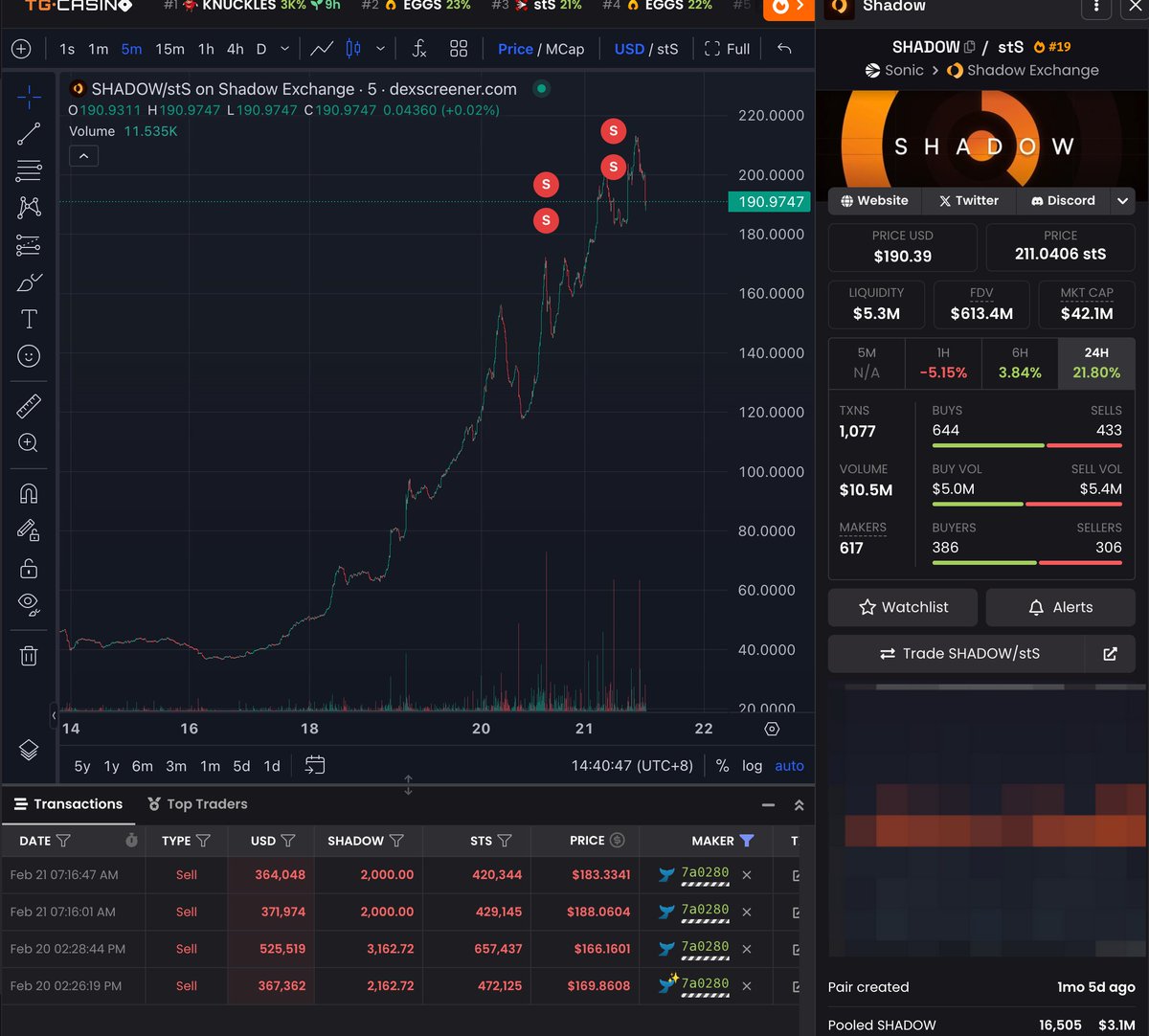
Task: Open the pair's three-dot options menu
Action: [x=1096, y=8]
